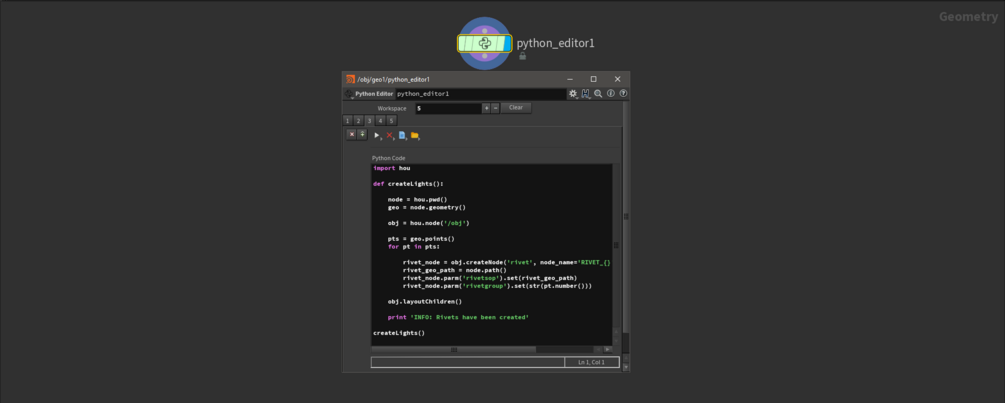Click the blue H presets icon

point(586,94)
